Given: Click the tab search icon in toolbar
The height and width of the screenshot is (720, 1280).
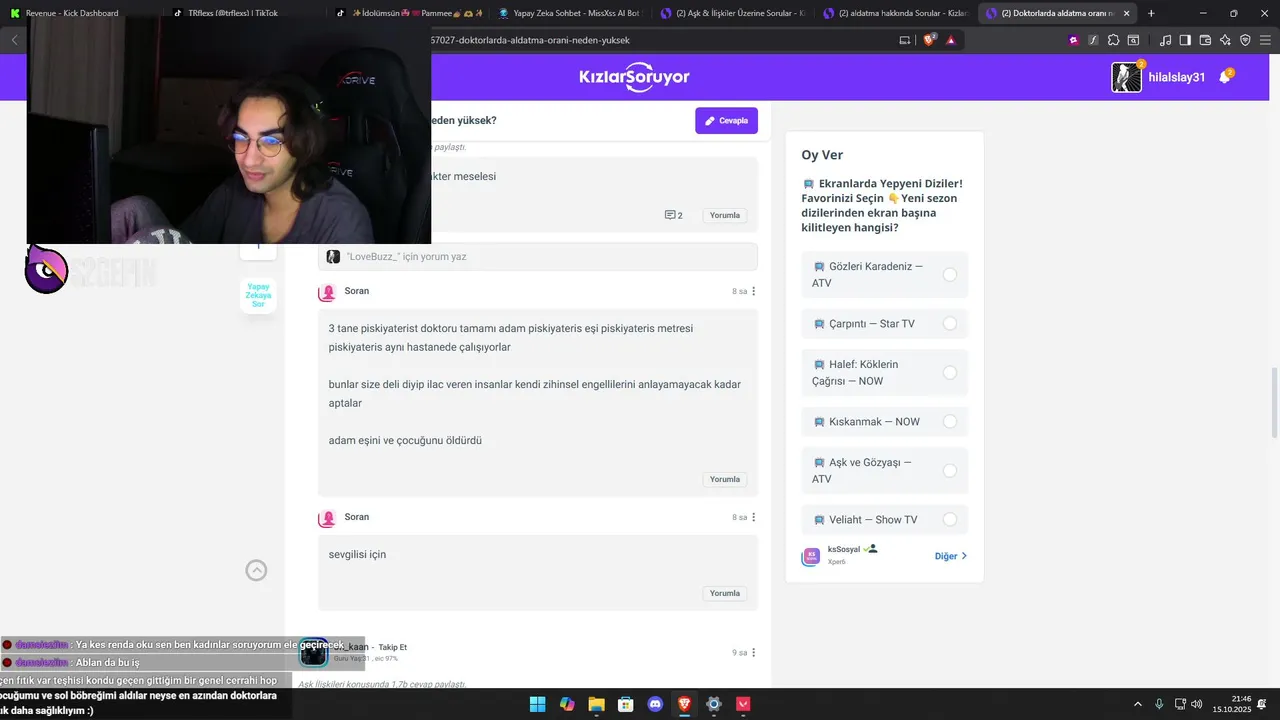Looking at the screenshot, I should tap(1133, 40).
